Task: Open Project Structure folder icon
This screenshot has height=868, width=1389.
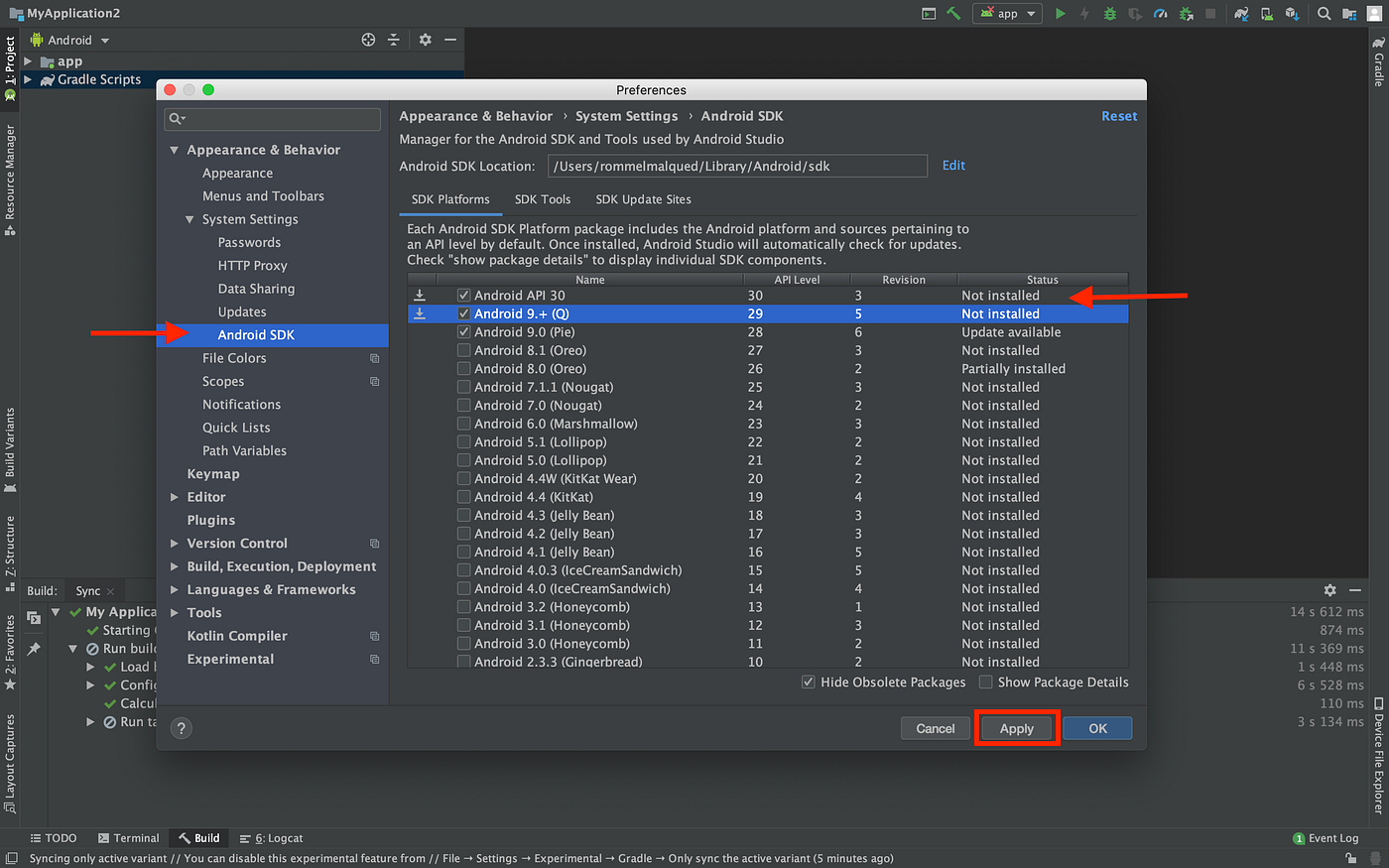Action: (x=1349, y=14)
